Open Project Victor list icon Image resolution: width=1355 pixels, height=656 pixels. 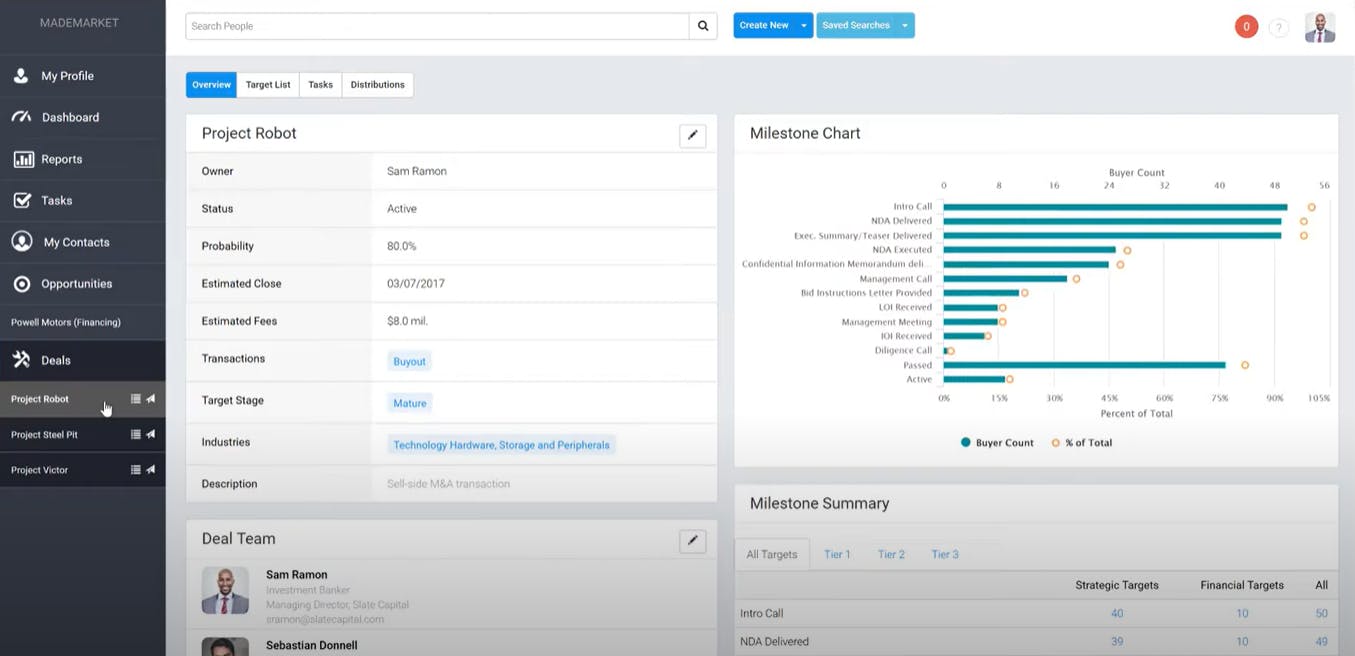click(136, 470)
